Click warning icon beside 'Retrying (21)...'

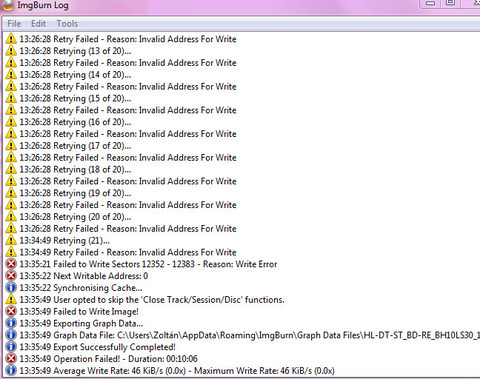(x=11, y=240)
